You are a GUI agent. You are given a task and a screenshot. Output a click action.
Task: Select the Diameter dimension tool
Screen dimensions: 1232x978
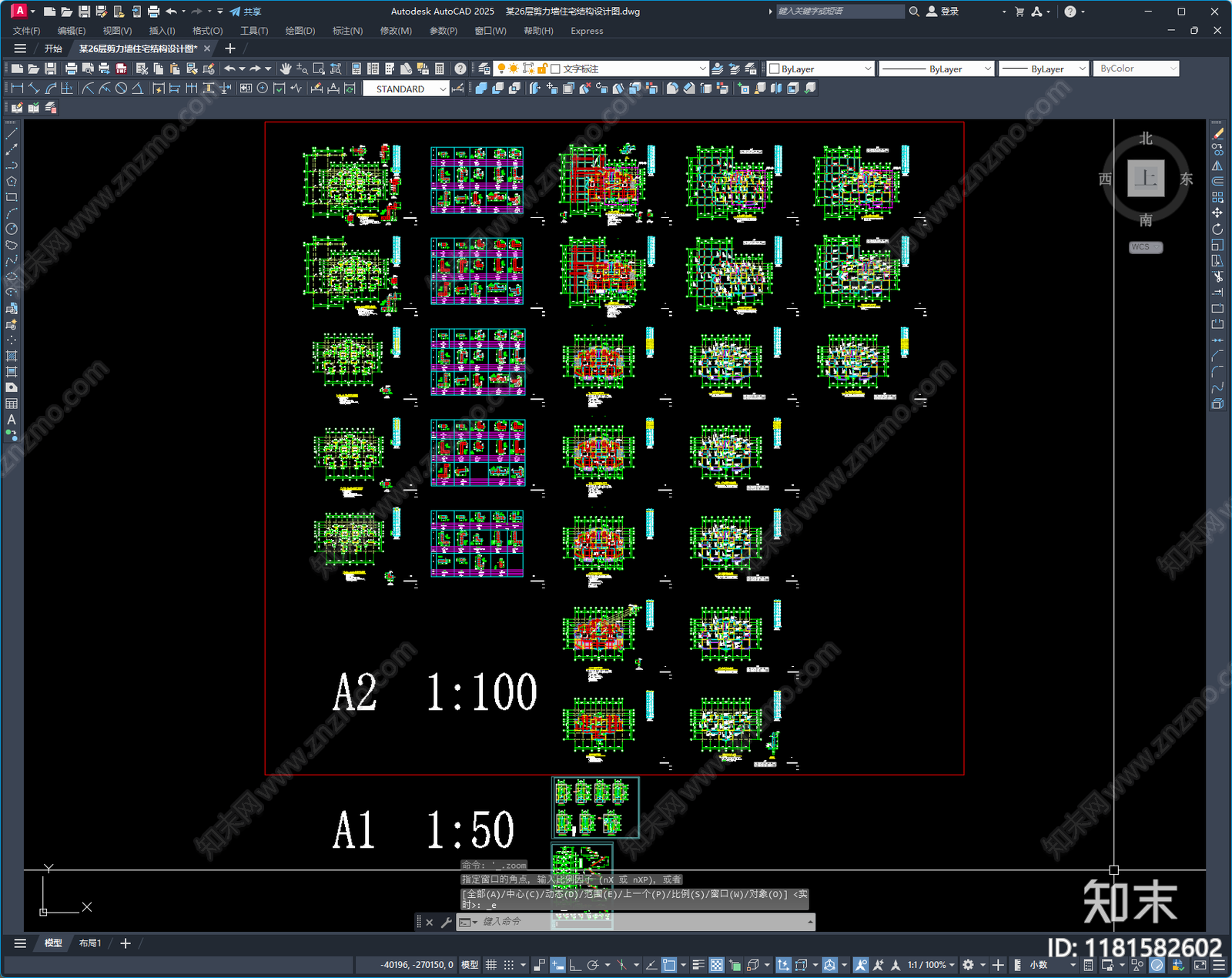(x=121, y=89)
